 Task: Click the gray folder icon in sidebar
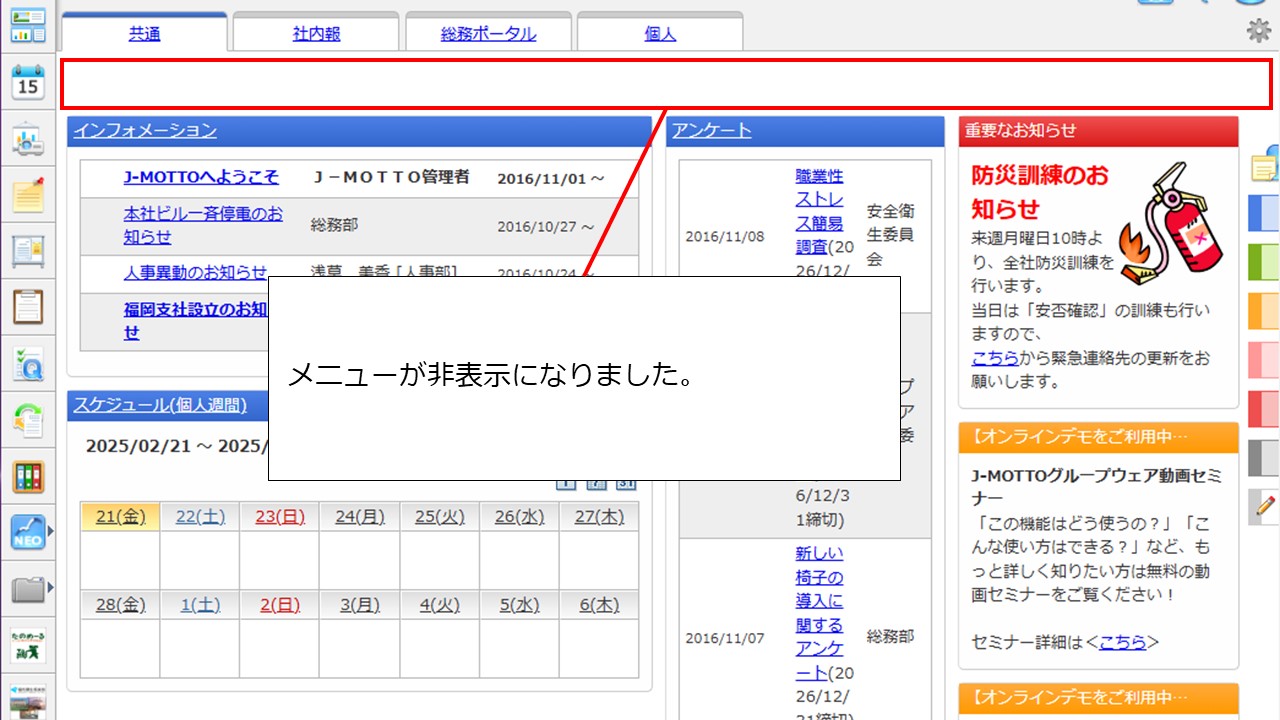pos(27,589)
